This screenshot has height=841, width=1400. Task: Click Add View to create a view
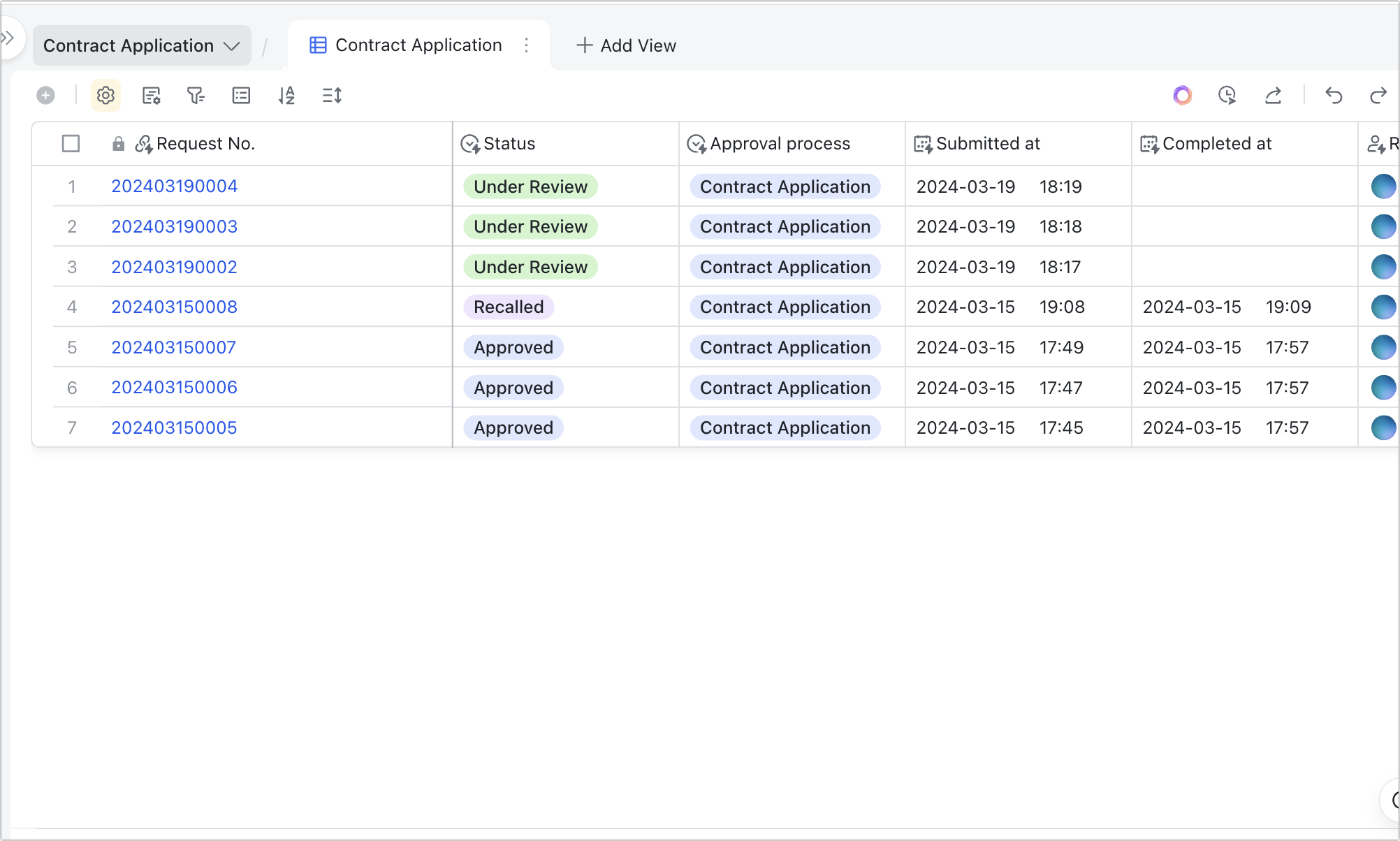626,45
